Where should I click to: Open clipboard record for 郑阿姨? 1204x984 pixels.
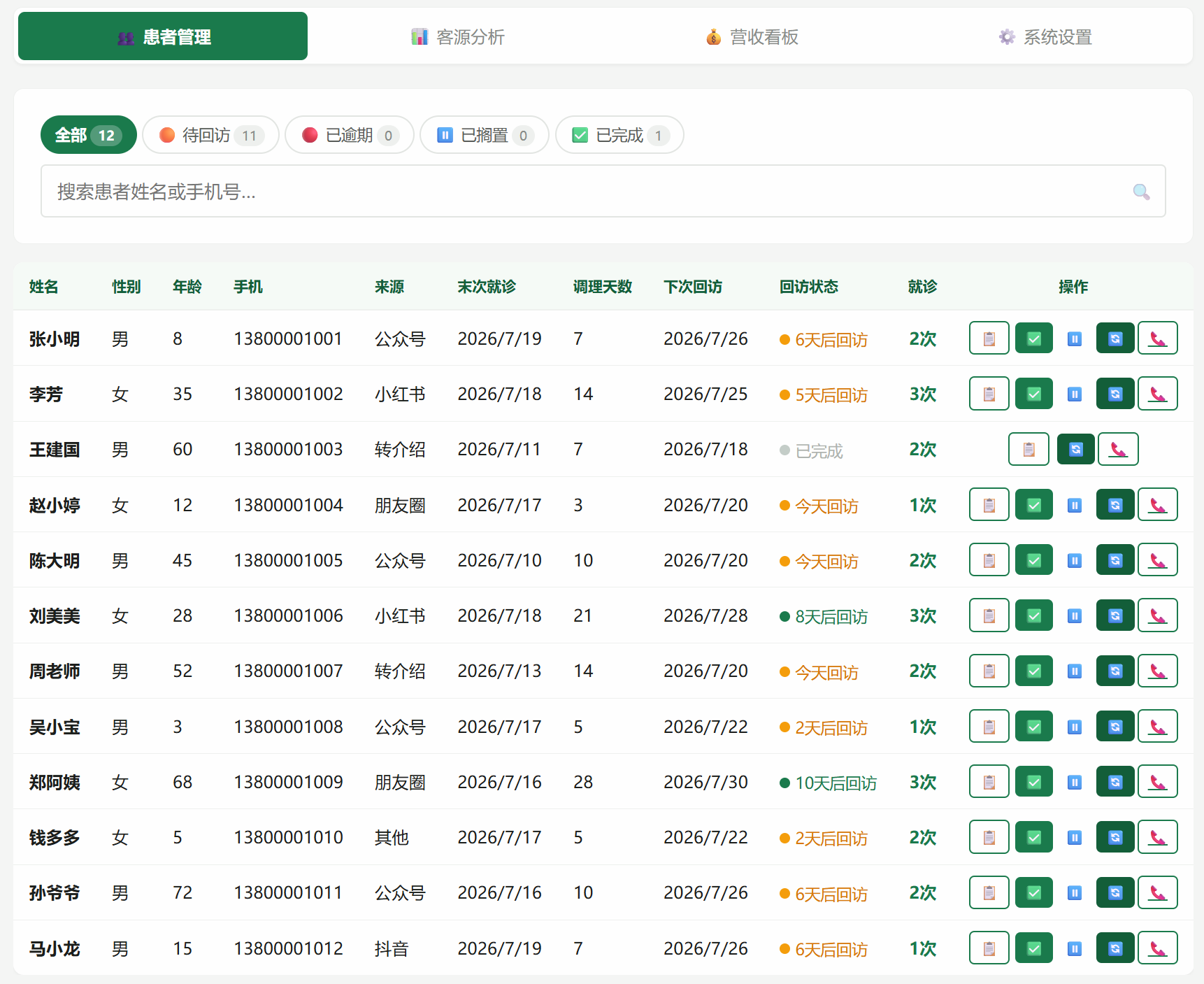point(989,782)
